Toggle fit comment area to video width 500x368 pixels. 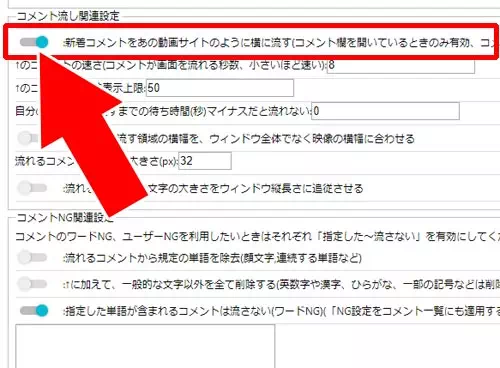point(28,138)
